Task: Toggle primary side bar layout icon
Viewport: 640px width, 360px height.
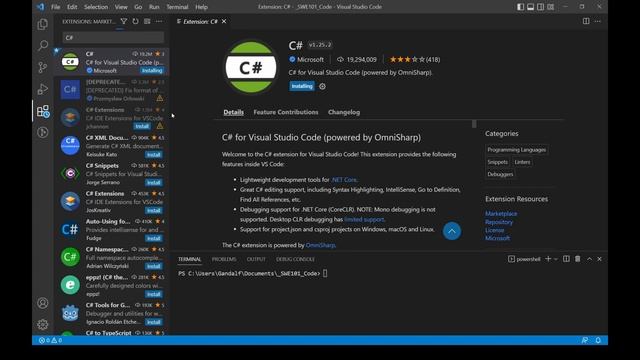Action: pyautogui.click(x=520, y=7)
